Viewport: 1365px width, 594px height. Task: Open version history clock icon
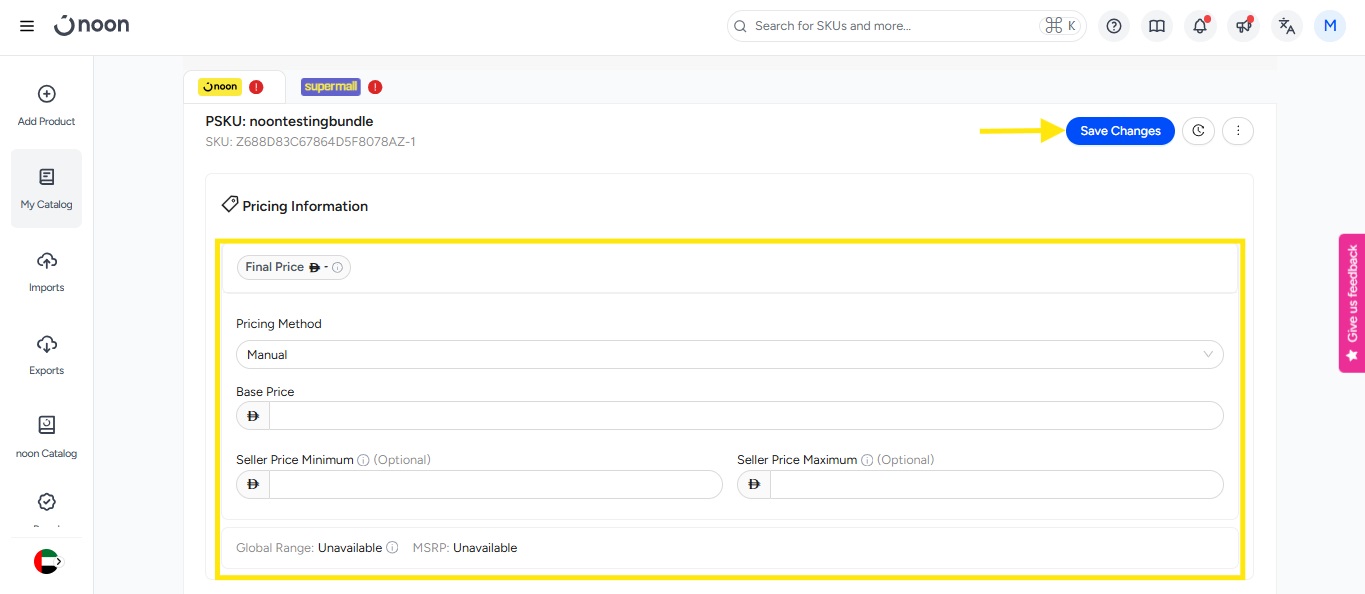1198,131
